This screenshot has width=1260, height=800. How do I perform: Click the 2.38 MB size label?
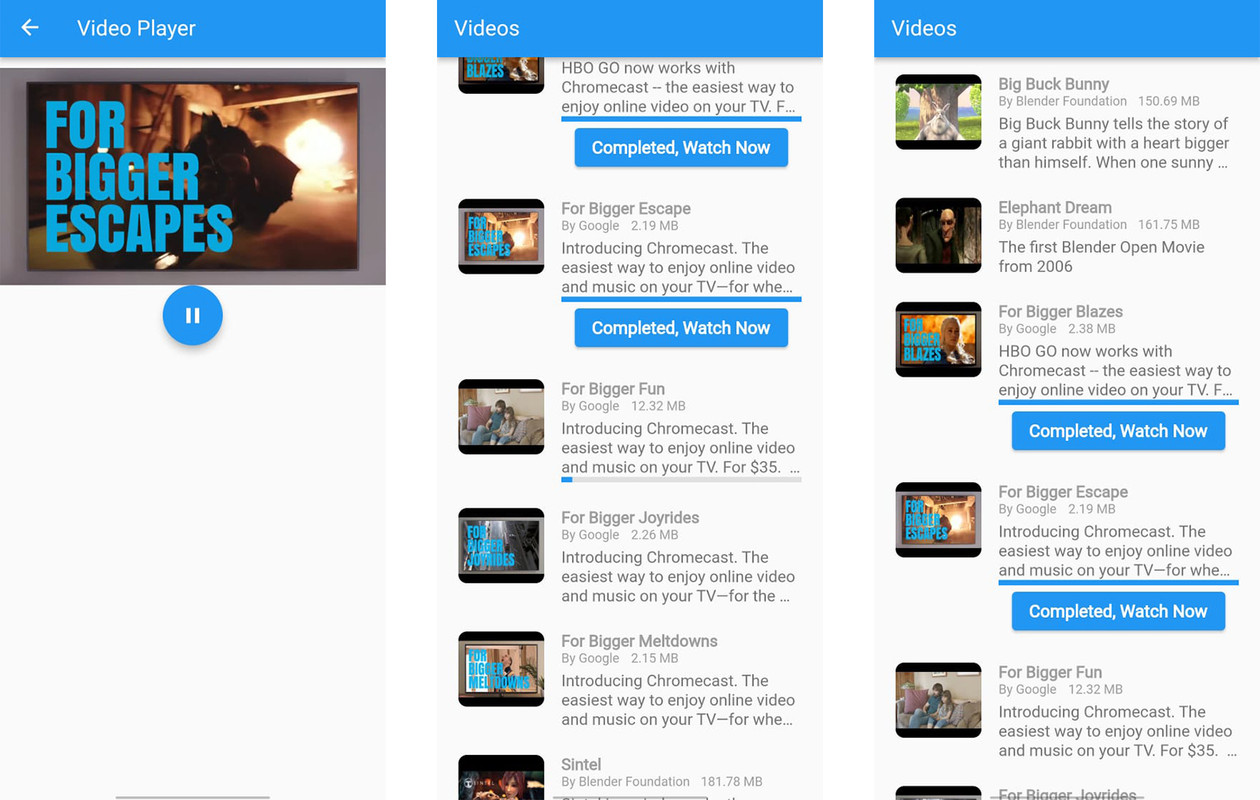(1091, 329)
